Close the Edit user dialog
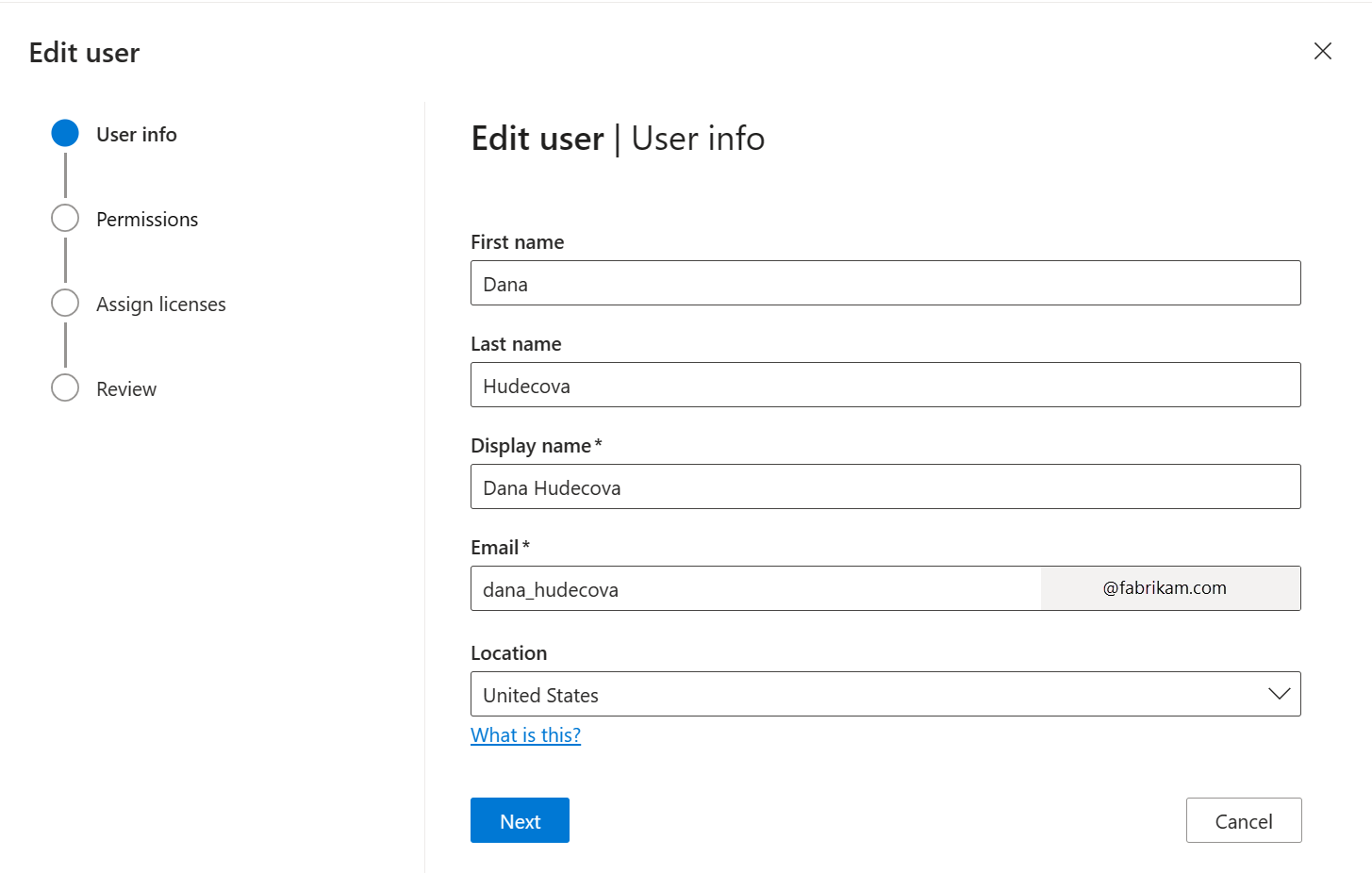Image resolution: width=1372 pixels, height=873 pixels. [1322, 51]
